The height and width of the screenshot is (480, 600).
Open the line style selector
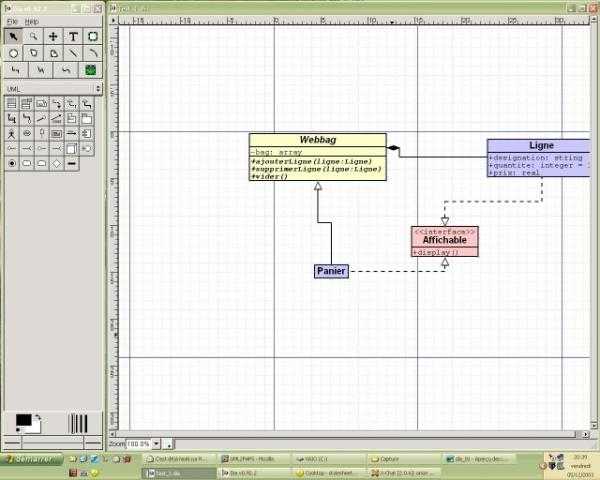point(53,443)
